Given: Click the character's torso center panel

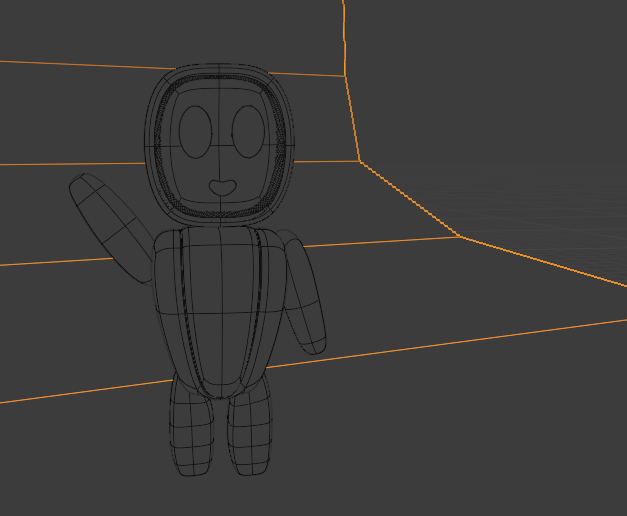Looking at the screenshot, I should pos(220,310).
